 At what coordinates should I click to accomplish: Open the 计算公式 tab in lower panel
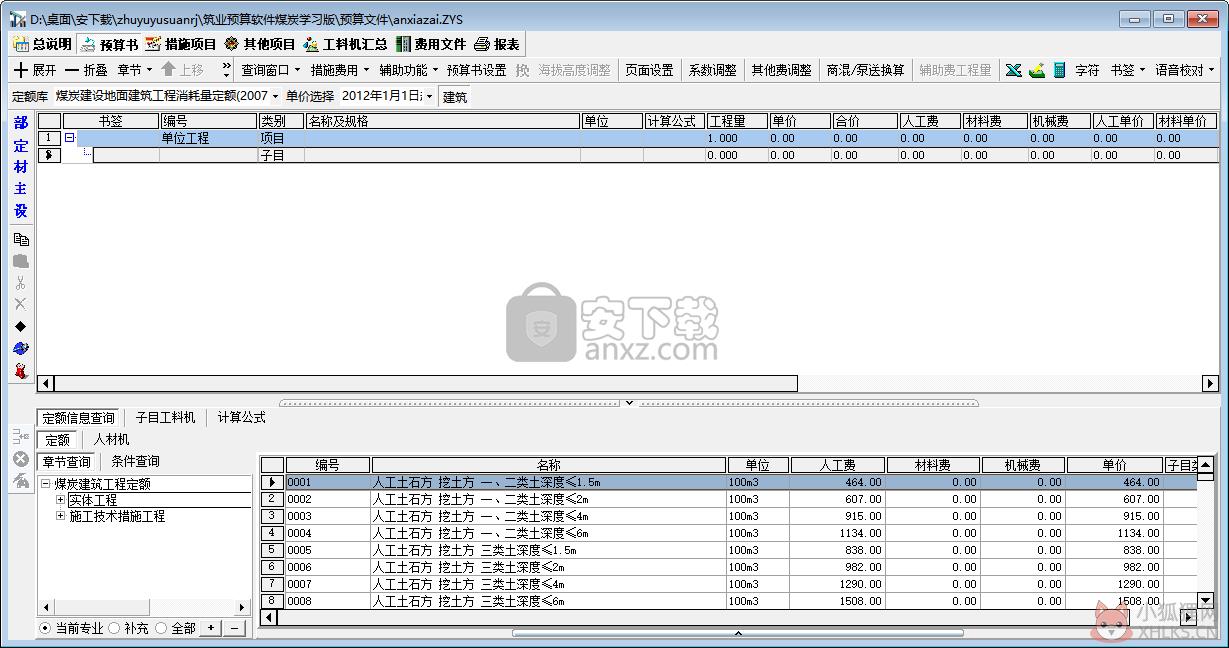(x=241, y=417)
